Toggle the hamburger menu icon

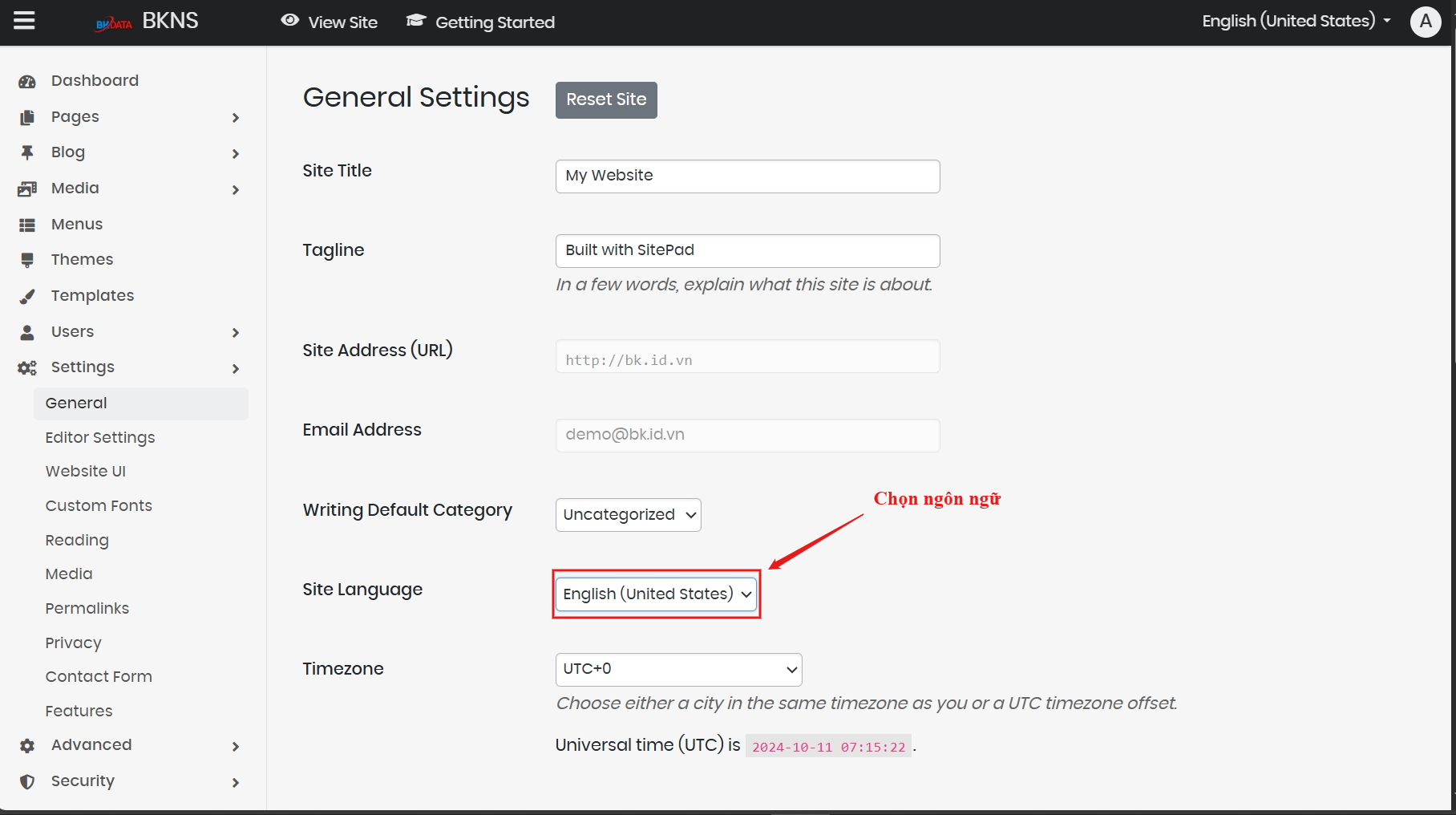pos(24,21)
